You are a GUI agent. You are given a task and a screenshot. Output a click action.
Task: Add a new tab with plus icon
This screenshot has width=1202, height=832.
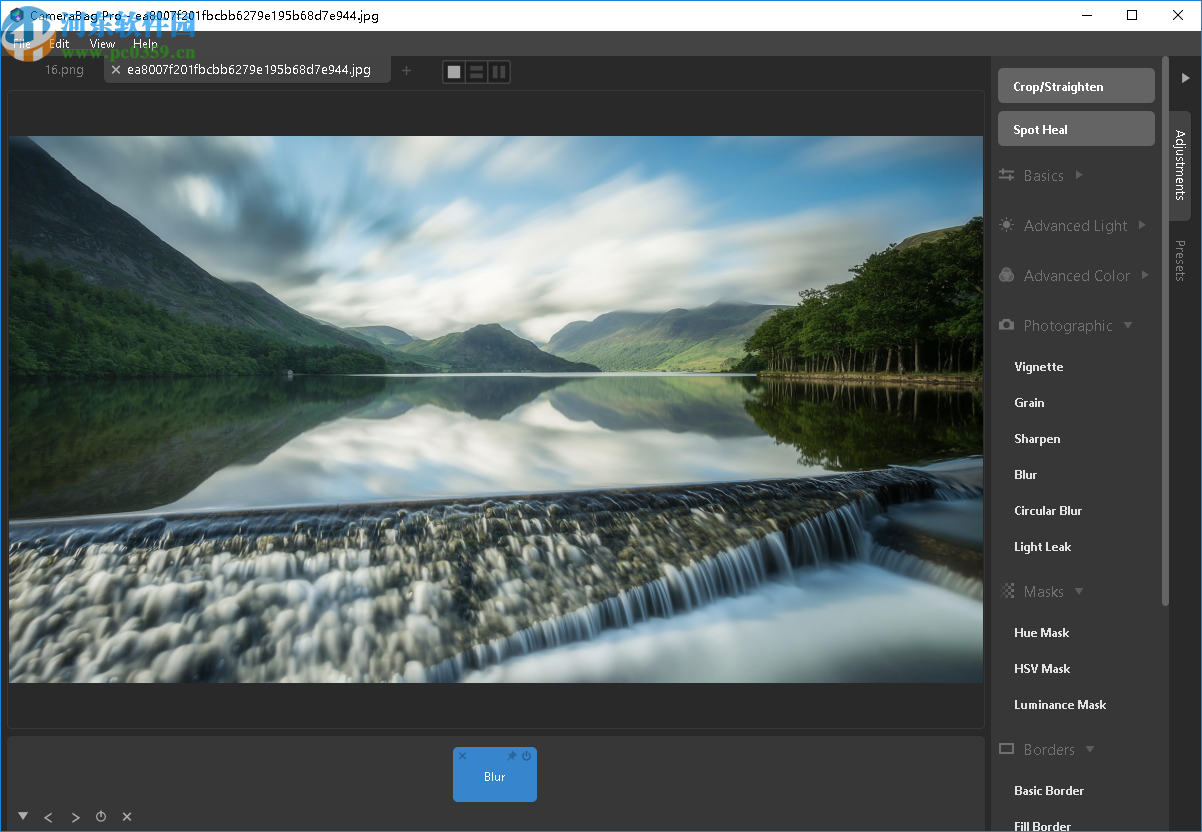(x=406, y=70)
